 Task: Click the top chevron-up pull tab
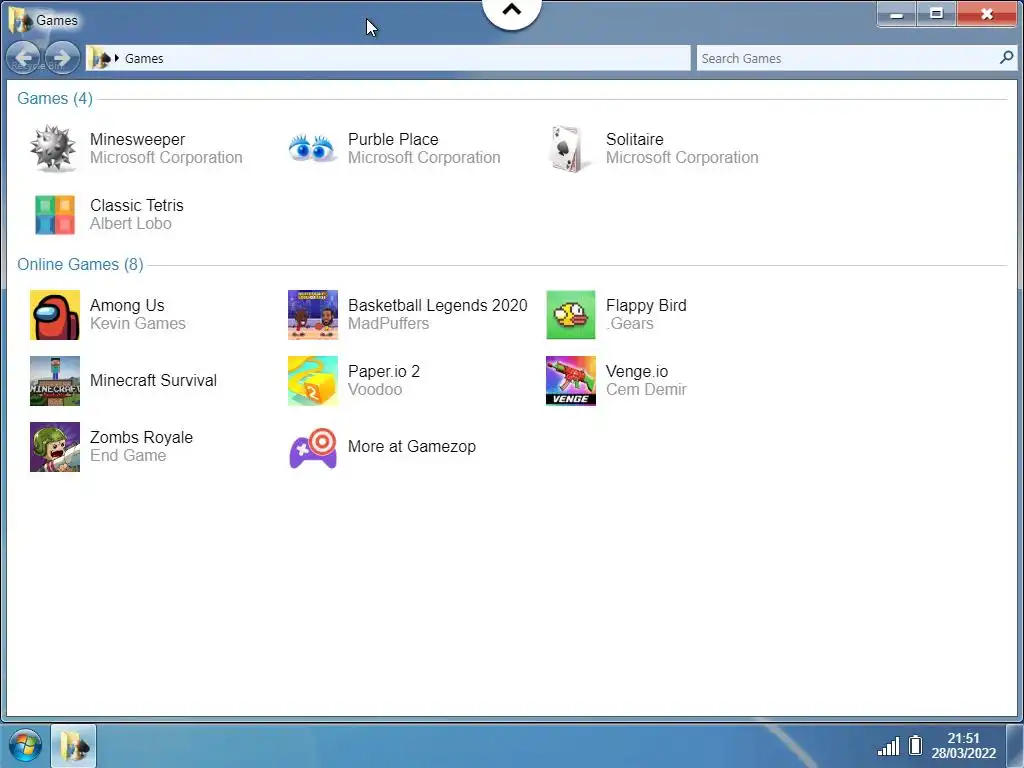[512, 11]
